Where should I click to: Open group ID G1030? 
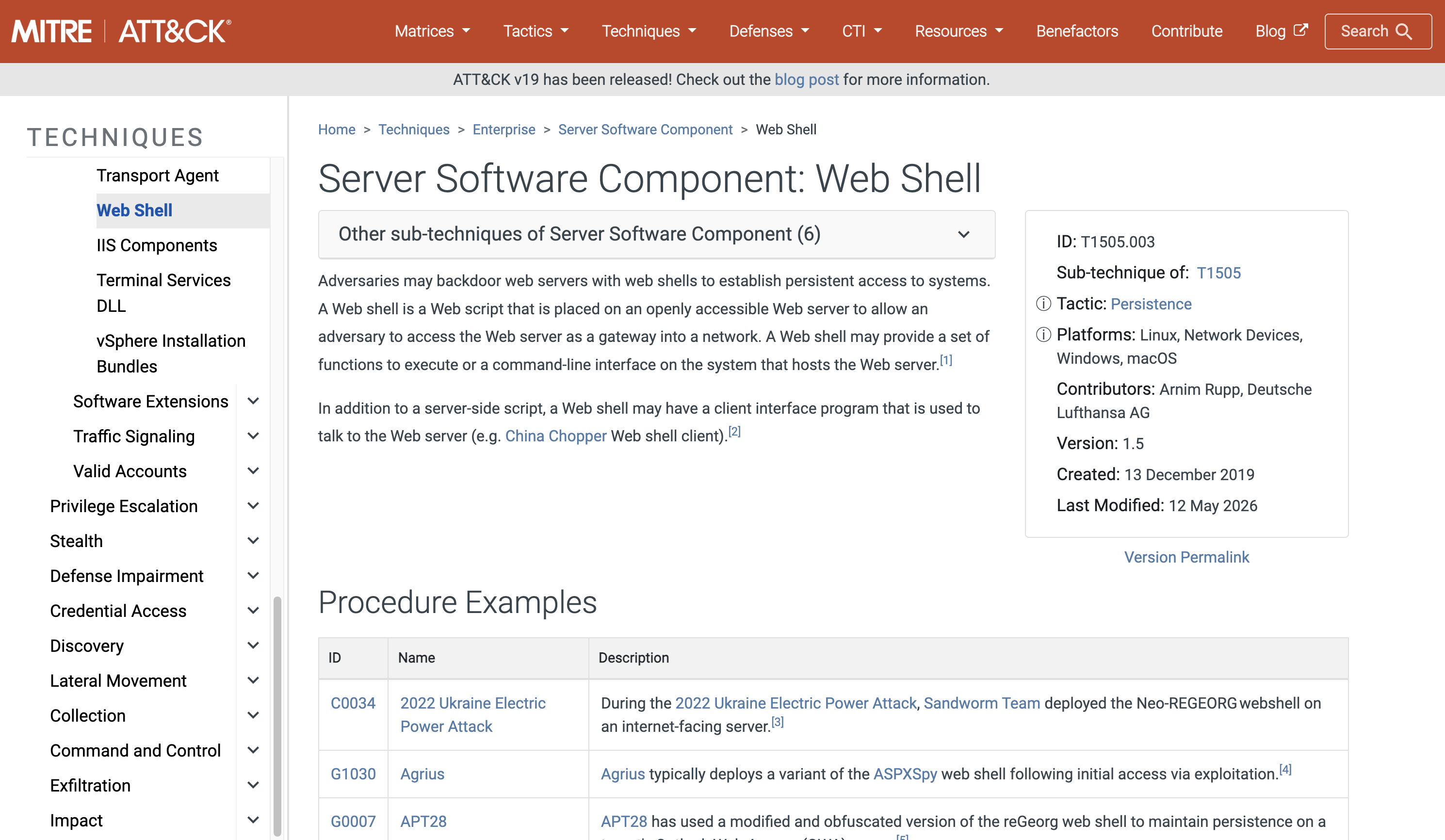[353, 774]
